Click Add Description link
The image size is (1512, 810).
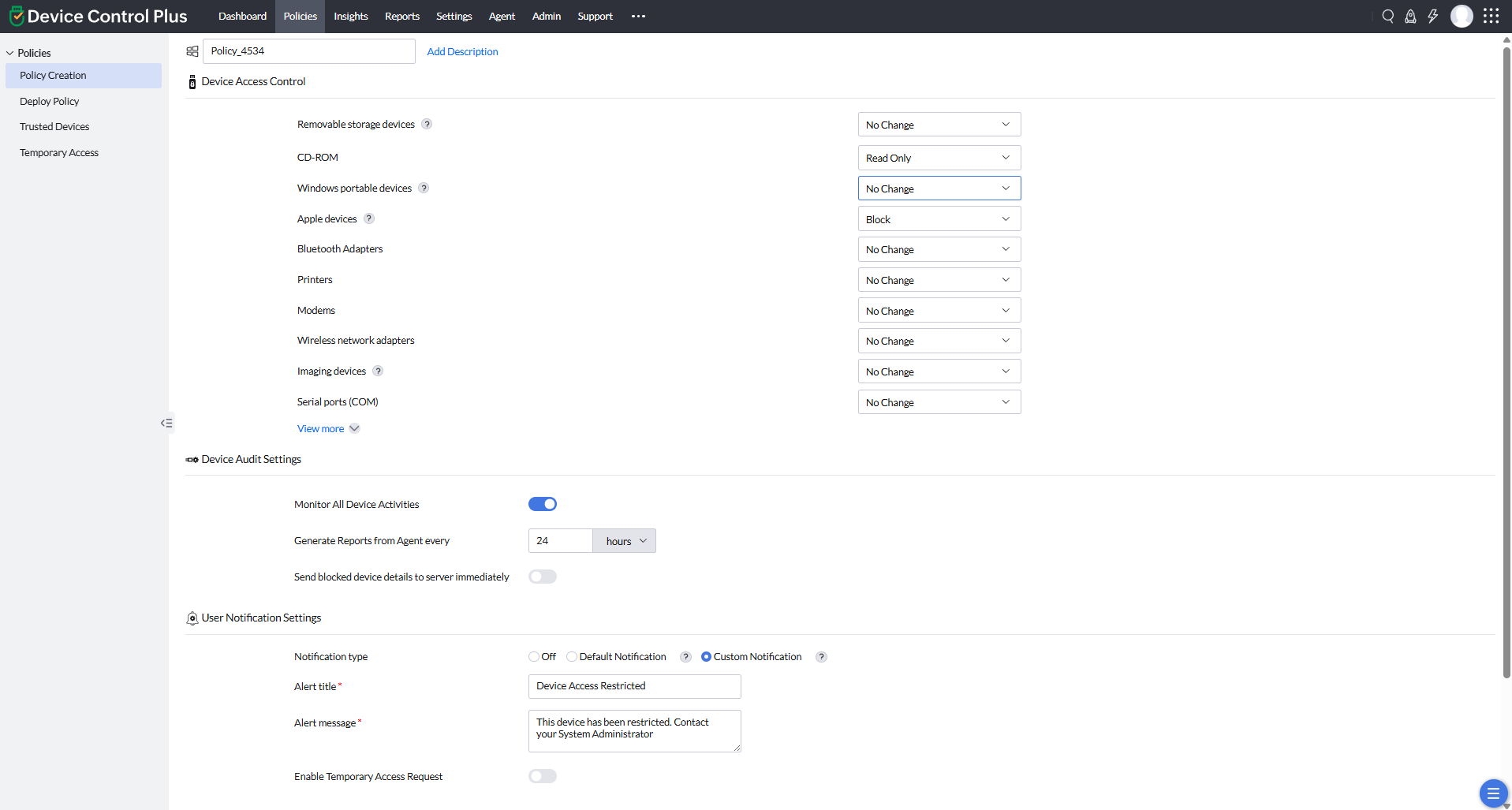(462, 51)
